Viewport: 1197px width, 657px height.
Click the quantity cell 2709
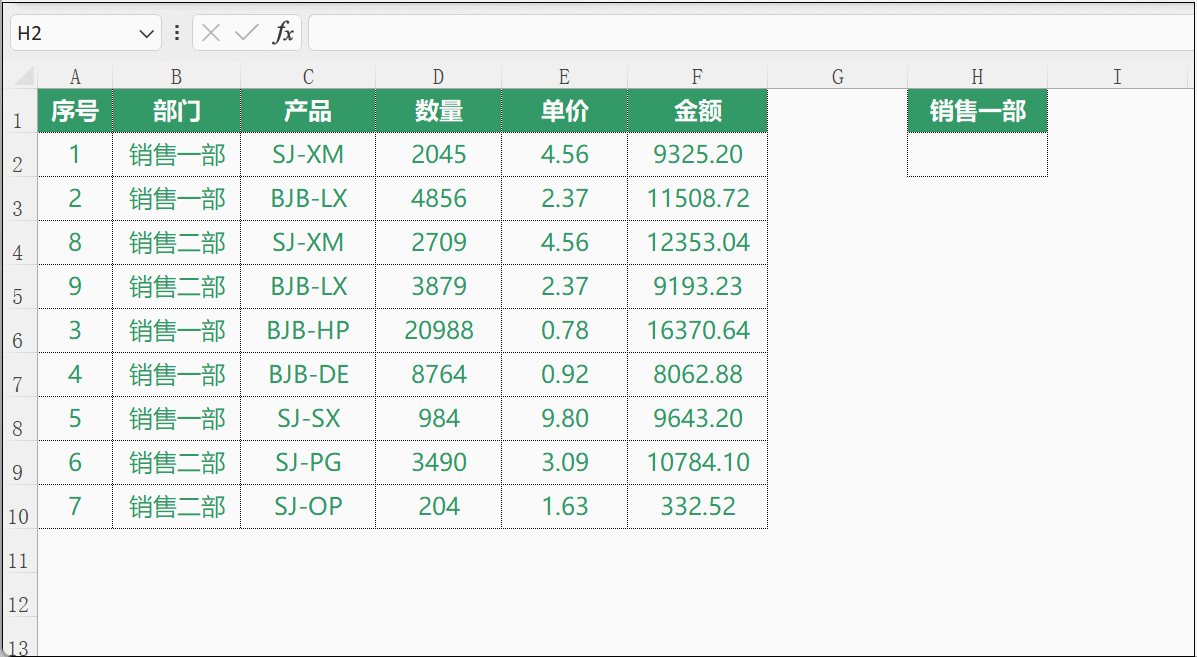[x=438, y=243]
